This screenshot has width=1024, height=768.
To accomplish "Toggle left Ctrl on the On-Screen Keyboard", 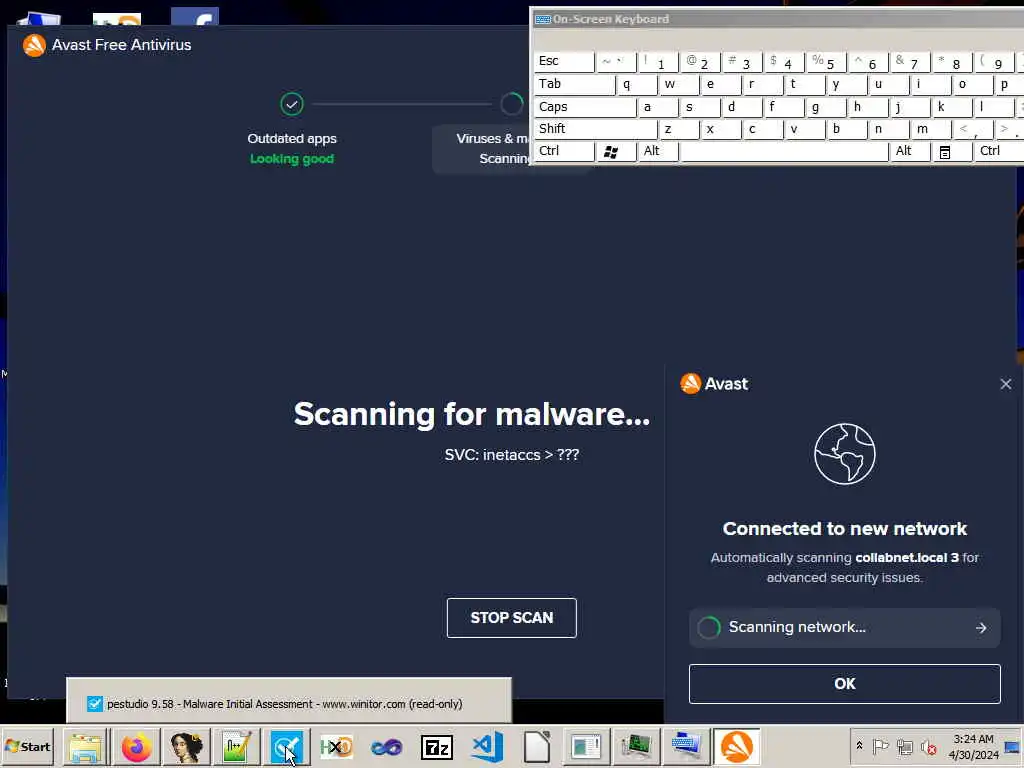I will point(564,152).
